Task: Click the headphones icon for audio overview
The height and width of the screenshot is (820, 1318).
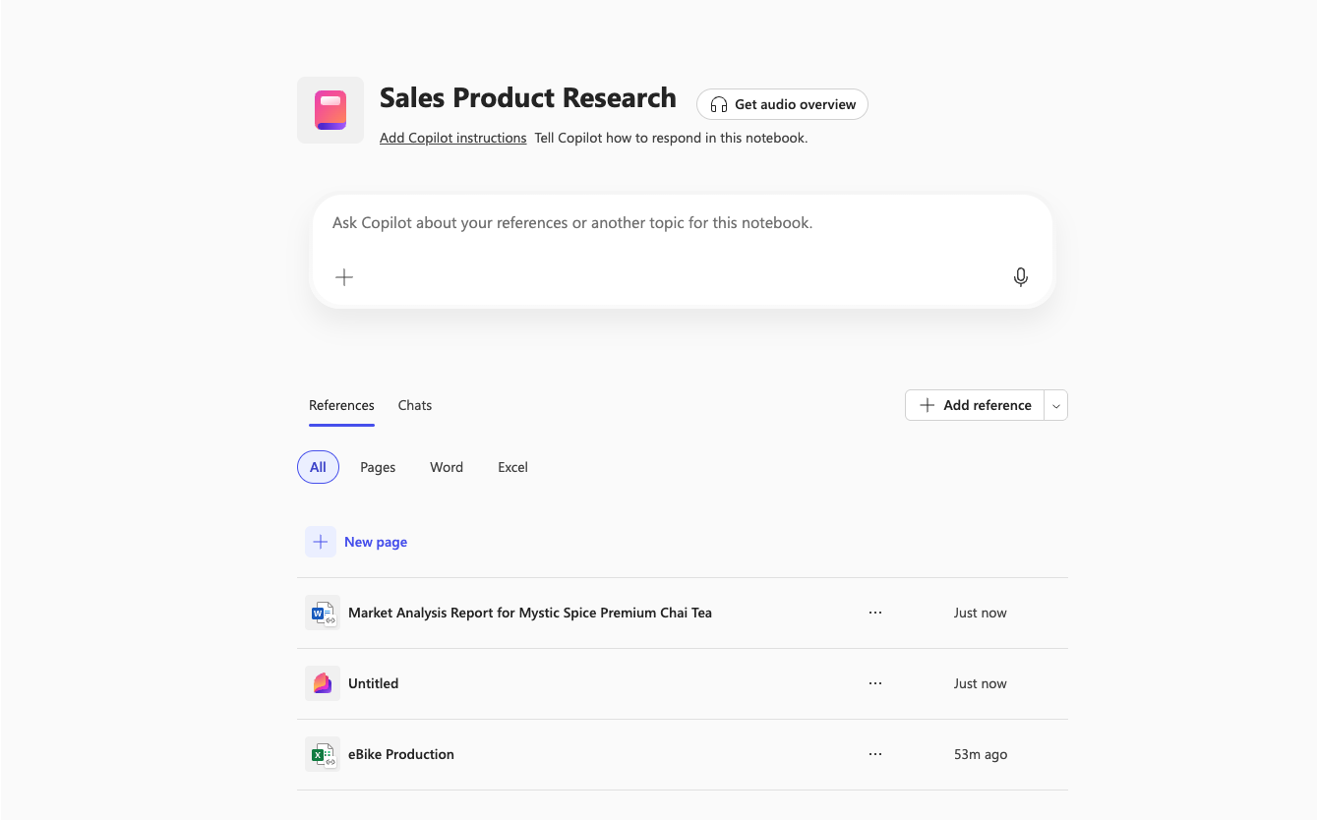Action: pyautogui.click(x=718, y=105)
